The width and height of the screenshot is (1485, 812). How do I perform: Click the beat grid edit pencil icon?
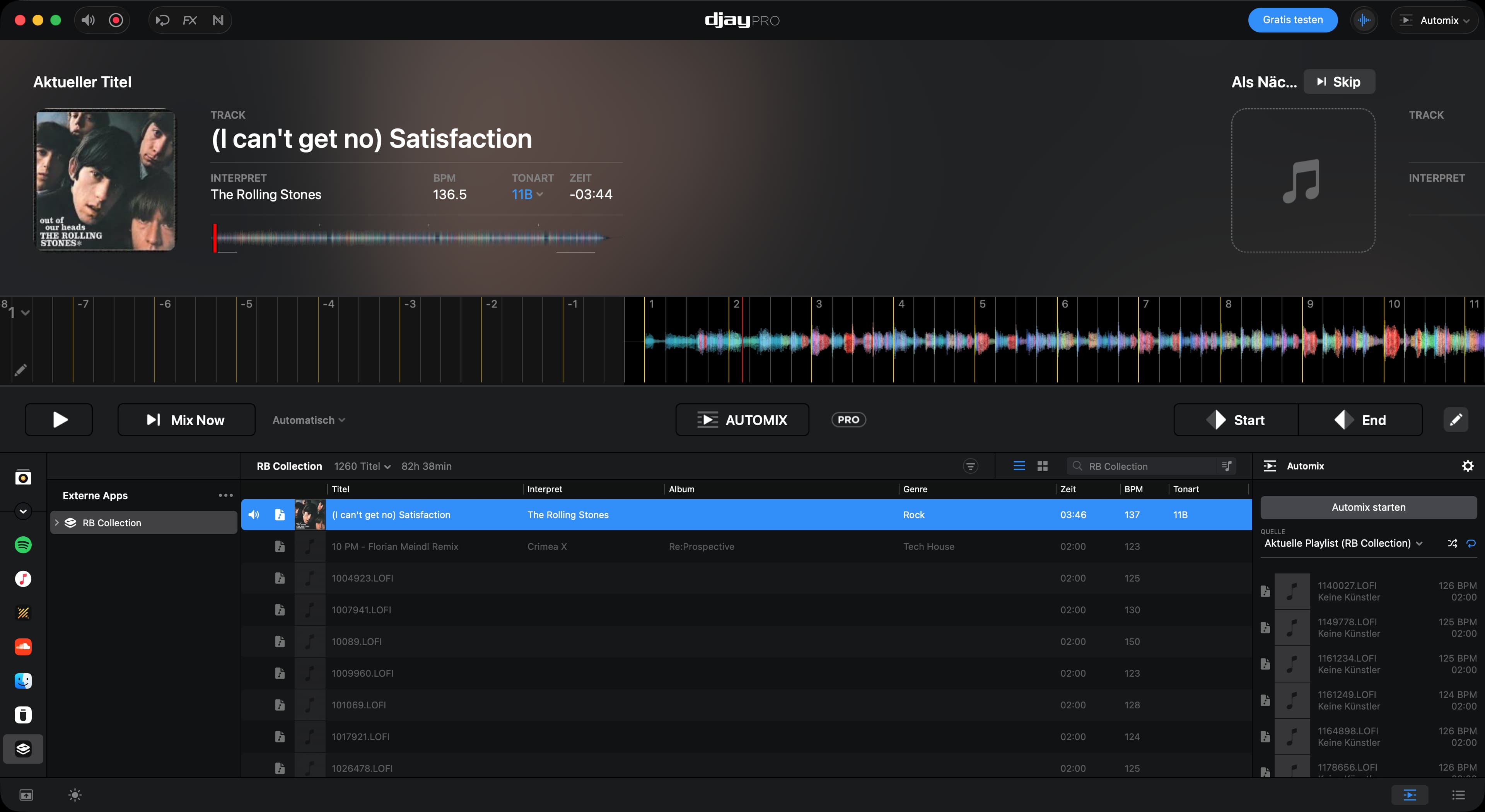(20, 370)
